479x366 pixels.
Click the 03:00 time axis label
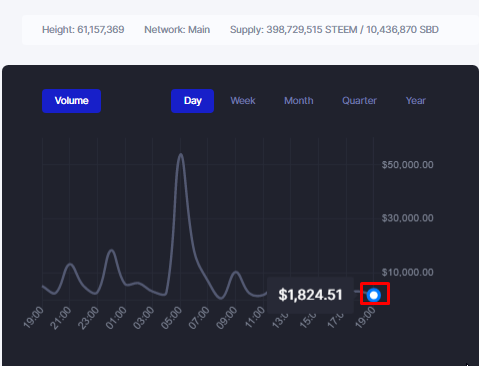[144, 318]
